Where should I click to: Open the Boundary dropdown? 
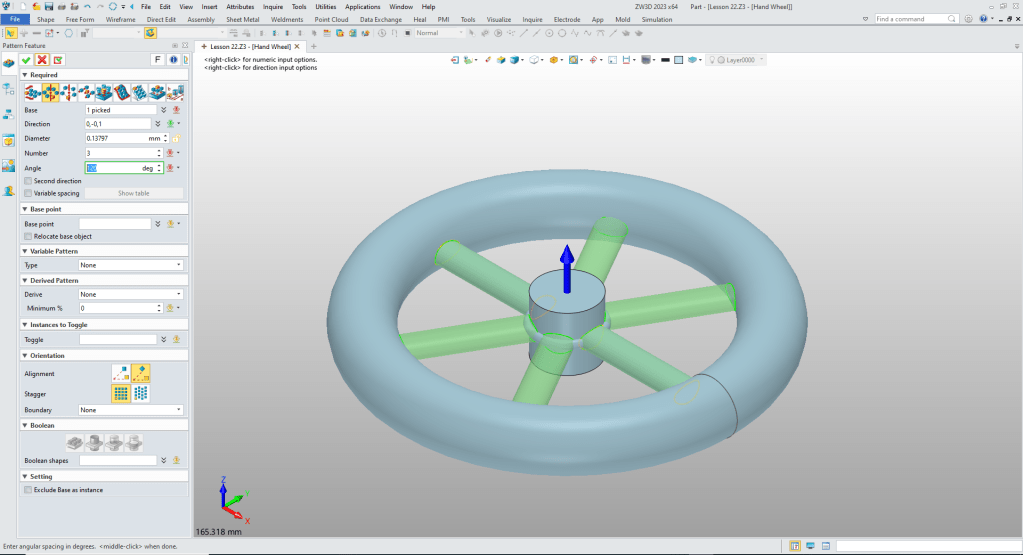(131, 410)
